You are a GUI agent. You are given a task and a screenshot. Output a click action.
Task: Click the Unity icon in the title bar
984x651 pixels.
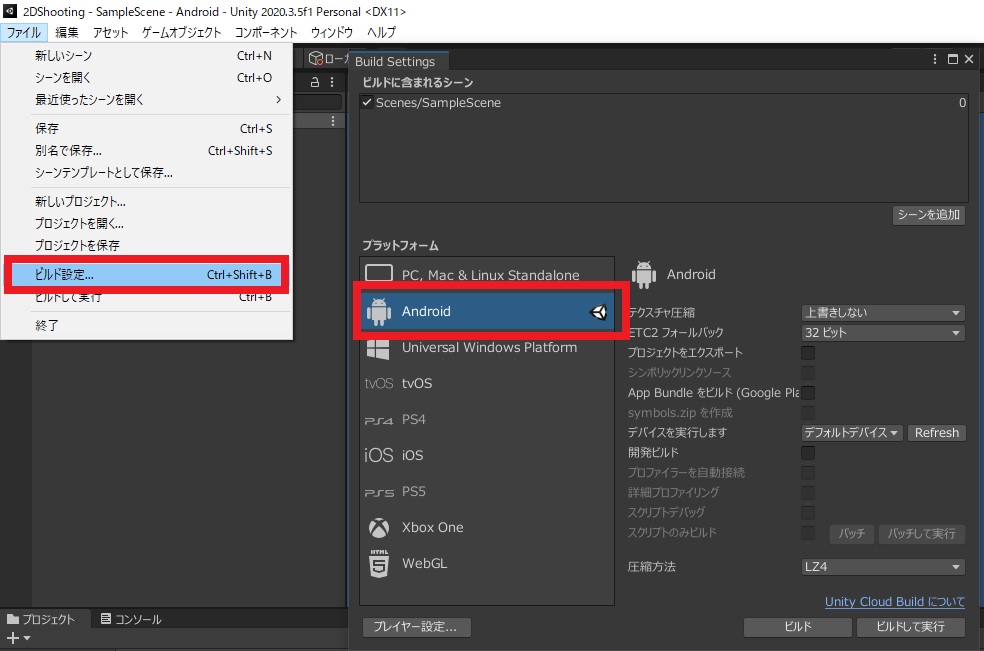9,11
